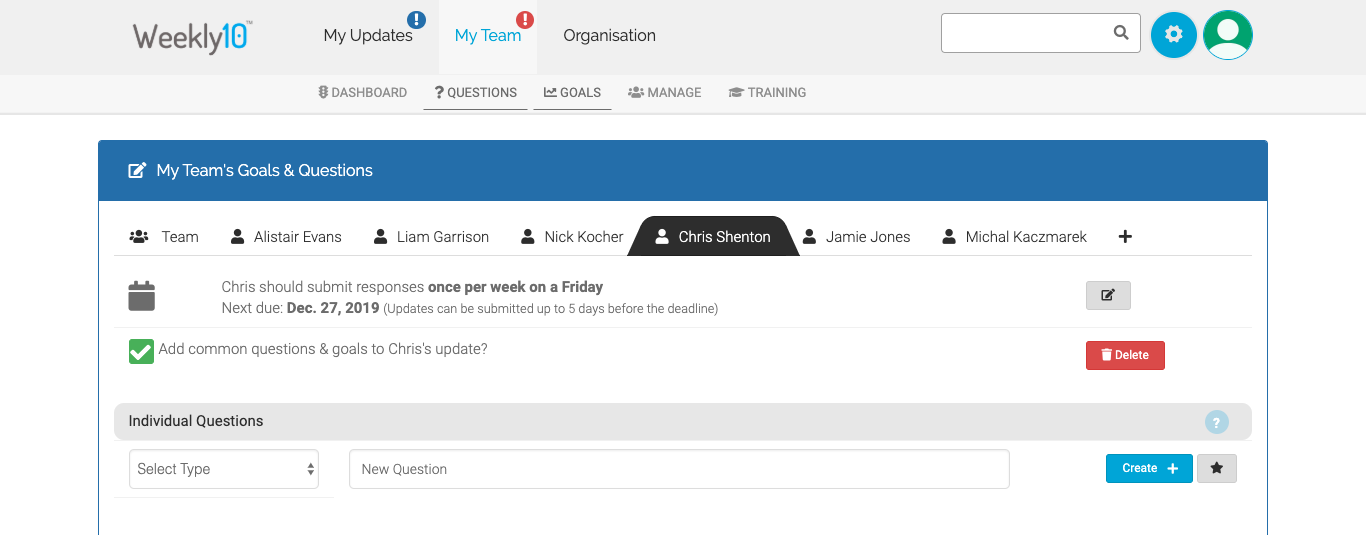Open the Select Type dropdown
Image resolution: width=1366 pixels, height=535 pixels.
224,469
